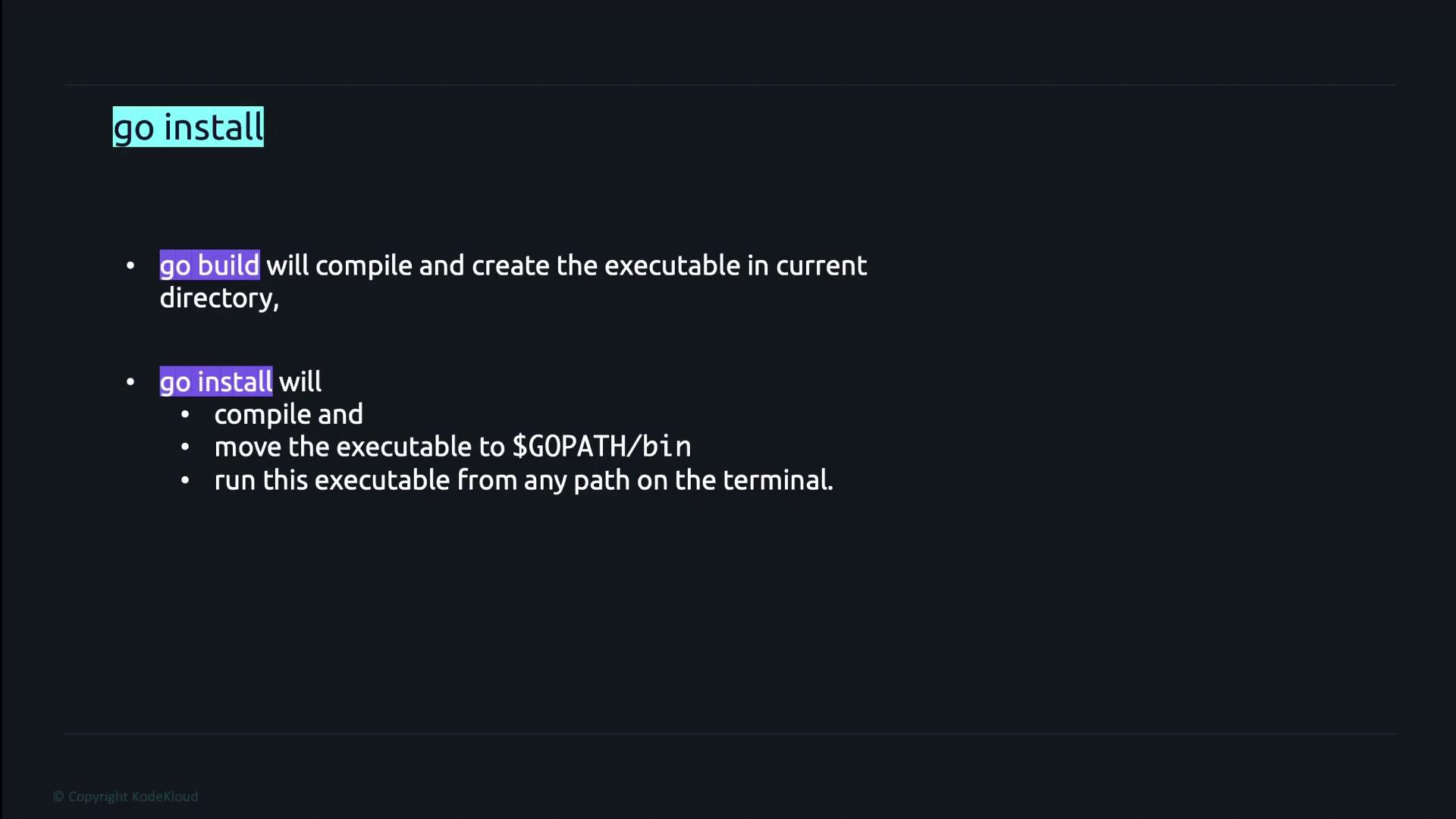Click the bullet dot before "go build"
This screenshot has height=819, width=1456.
(x=130, y=265)
